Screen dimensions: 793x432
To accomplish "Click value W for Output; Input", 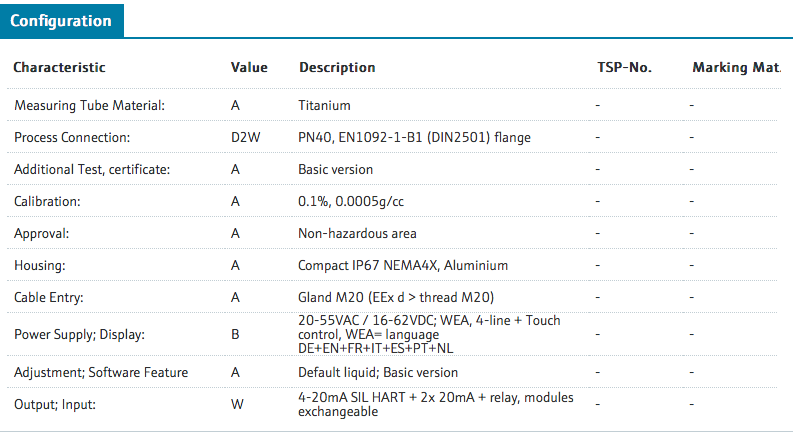I will tap(237, 404).
